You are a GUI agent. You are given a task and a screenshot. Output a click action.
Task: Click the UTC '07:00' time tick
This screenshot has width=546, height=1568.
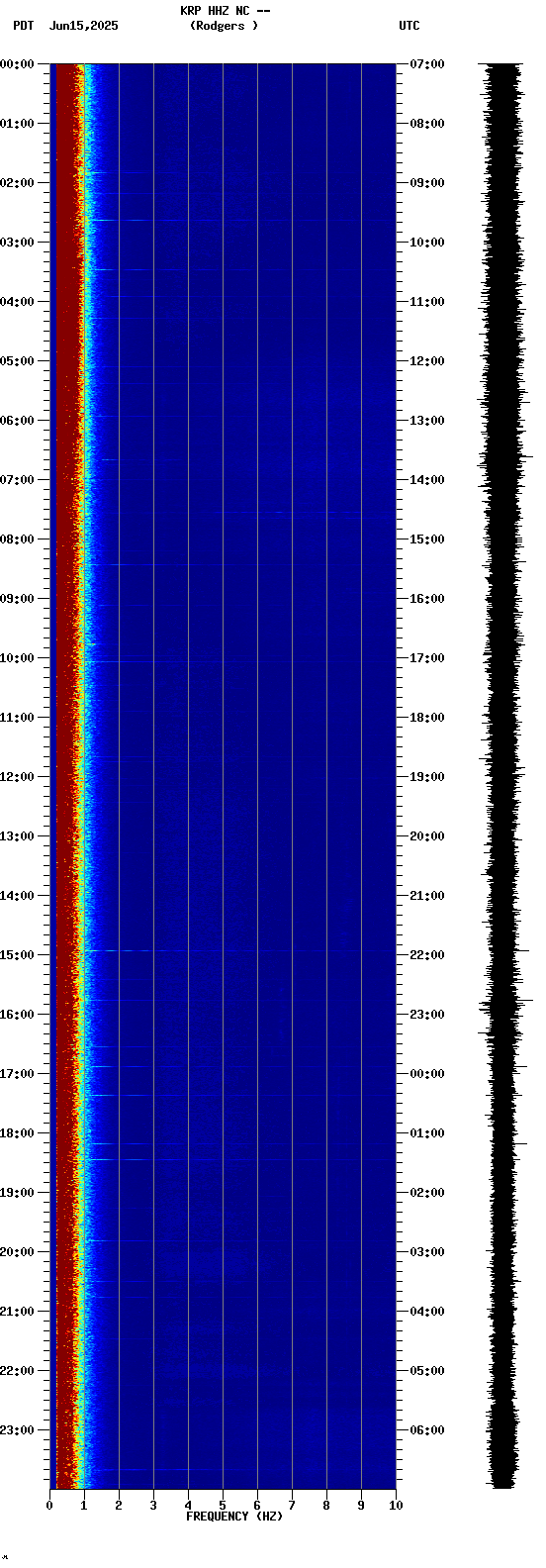click(x=427, y=64)
